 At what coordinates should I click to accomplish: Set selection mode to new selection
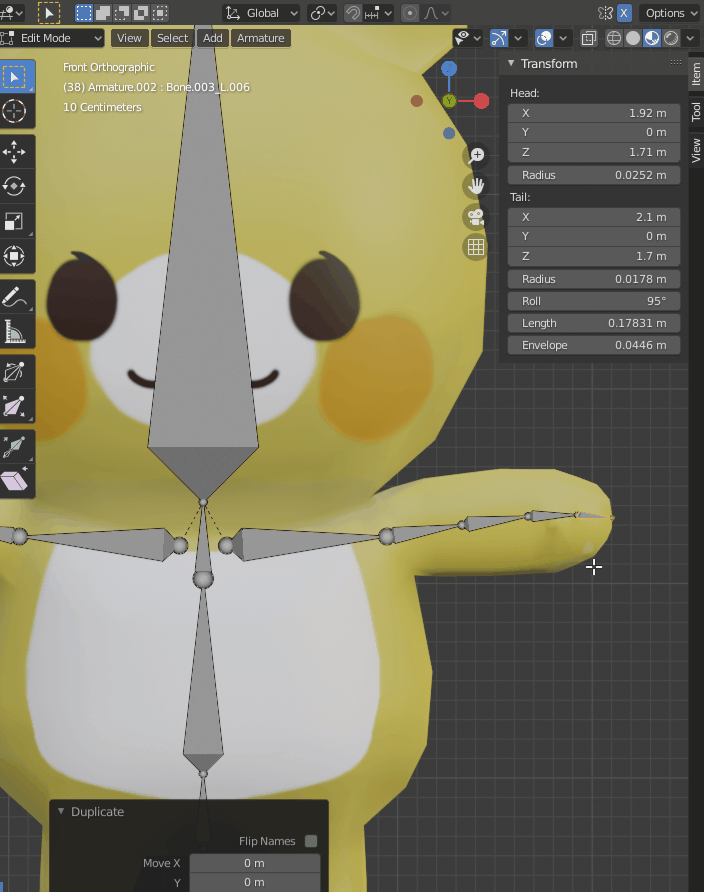click(84, 13)
